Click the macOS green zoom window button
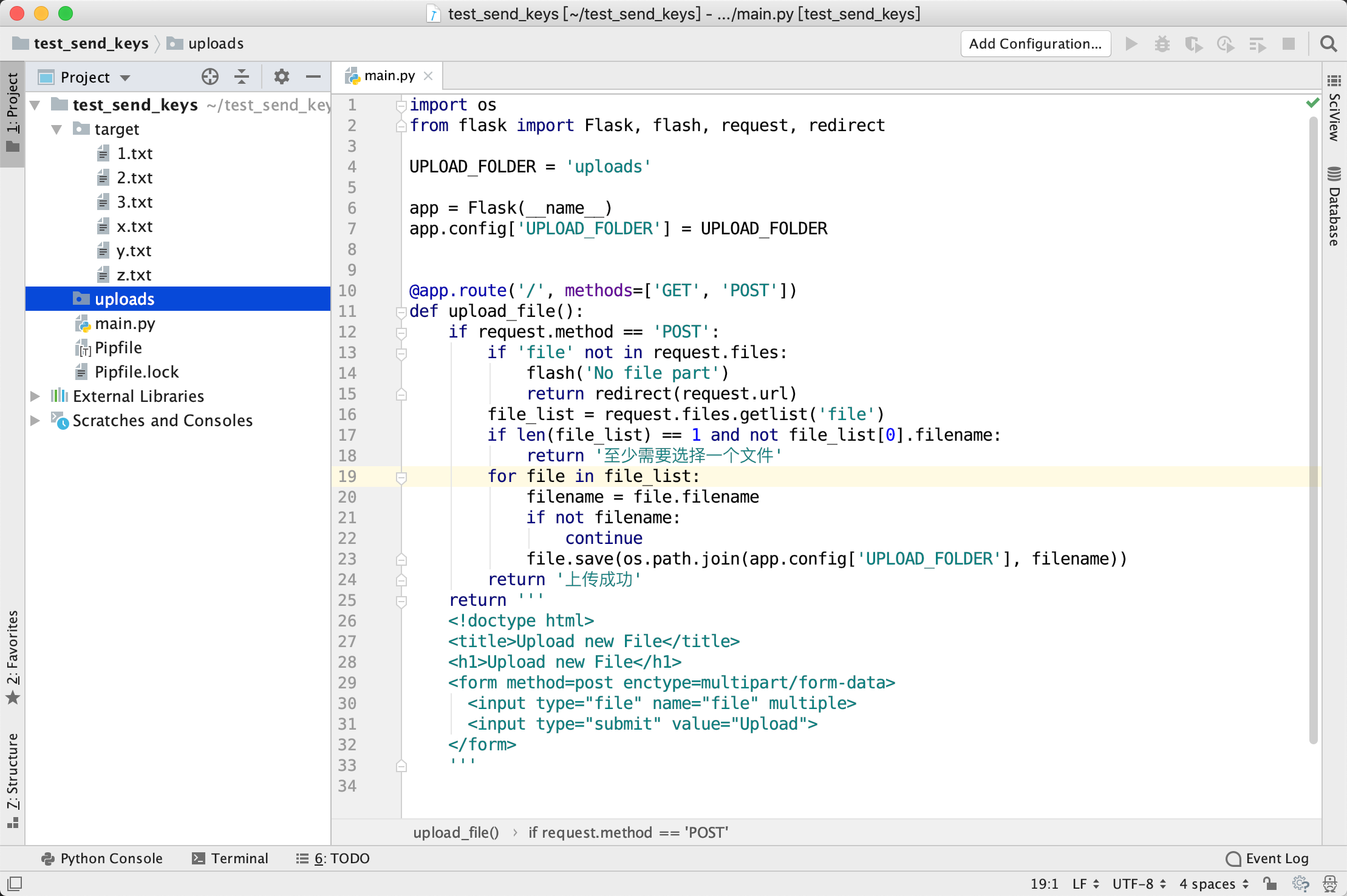The height and width of the screenshot is (896, 1347). 66,13
